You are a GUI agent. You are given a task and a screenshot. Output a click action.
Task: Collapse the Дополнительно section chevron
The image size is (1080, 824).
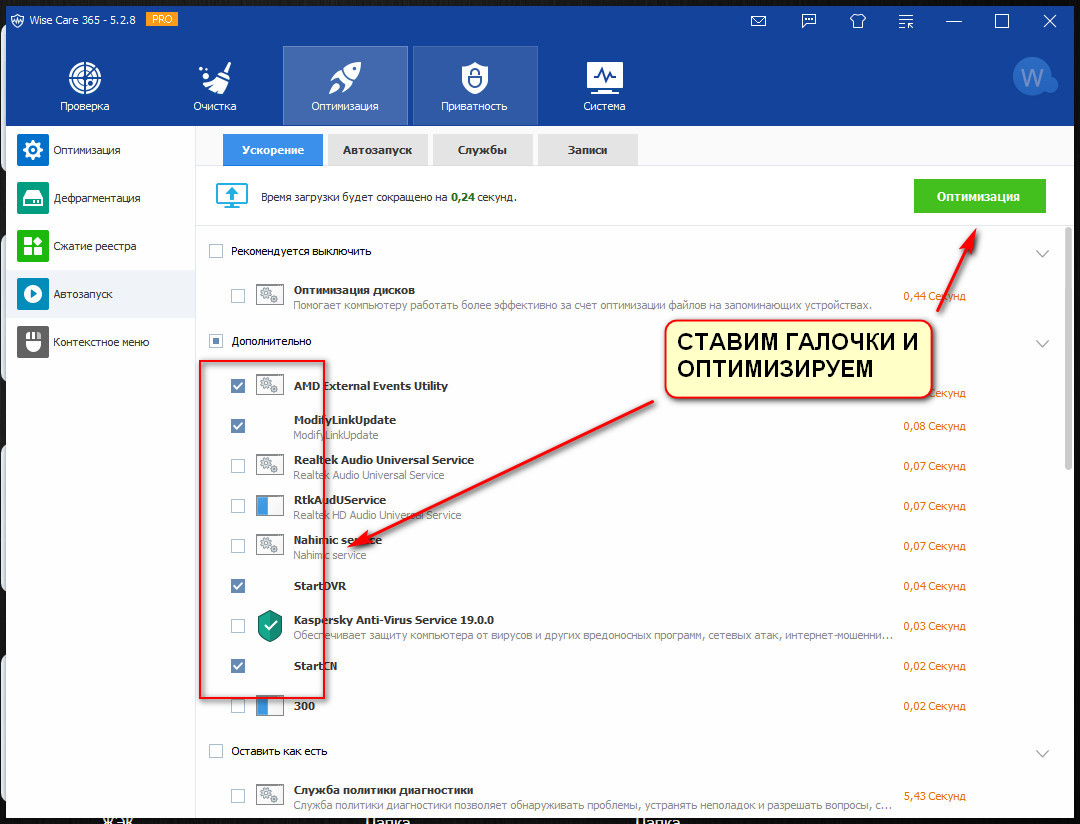[x=1042, y=343]
